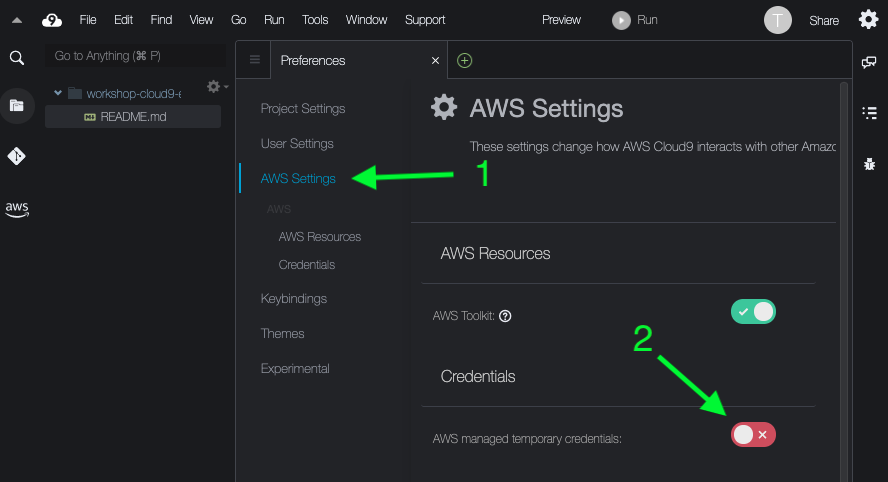
Task: Jump to Credentials subsection in sidebar
Action: pos(307,265)
